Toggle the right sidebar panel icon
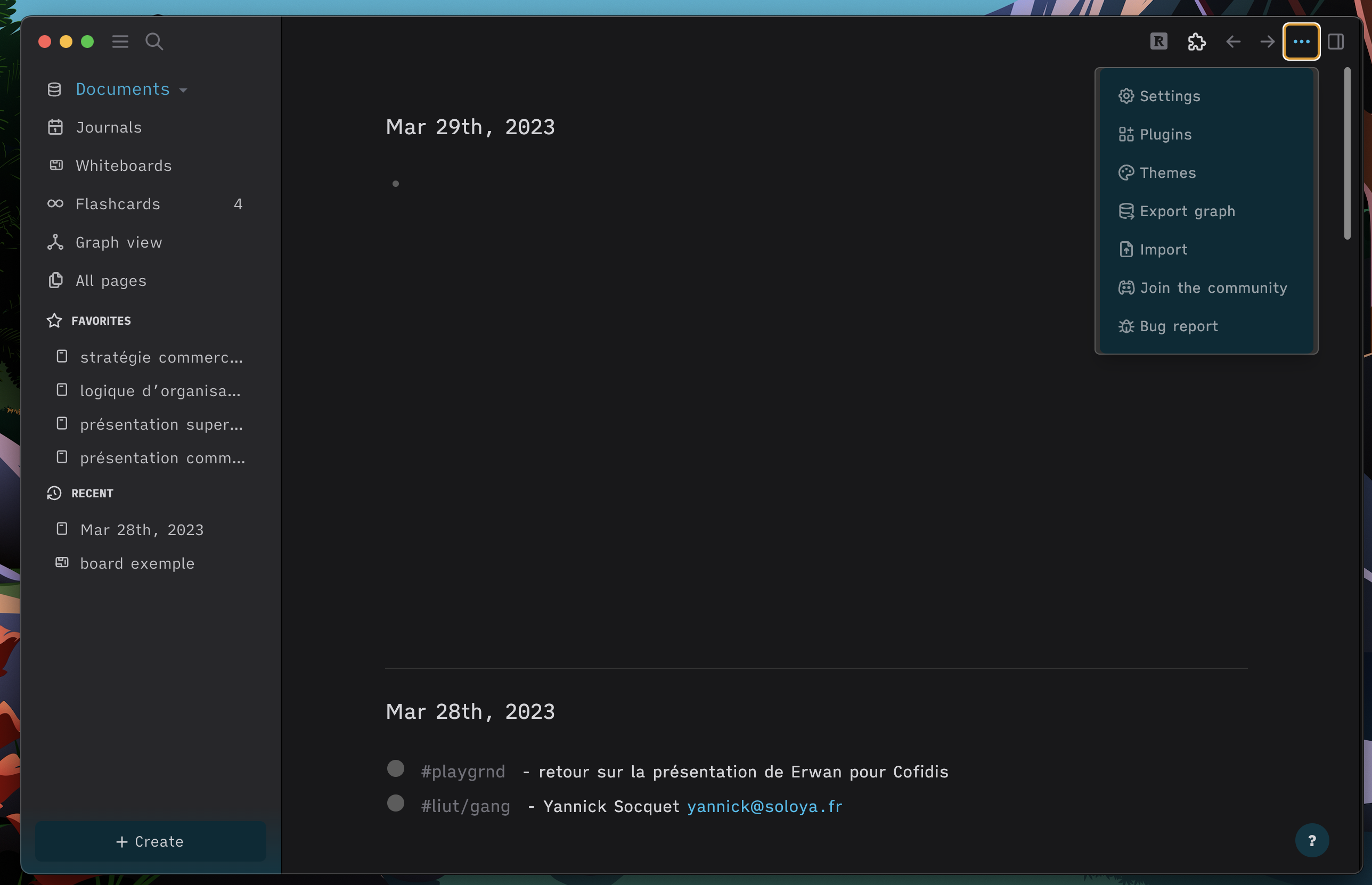 [1335, 42]
